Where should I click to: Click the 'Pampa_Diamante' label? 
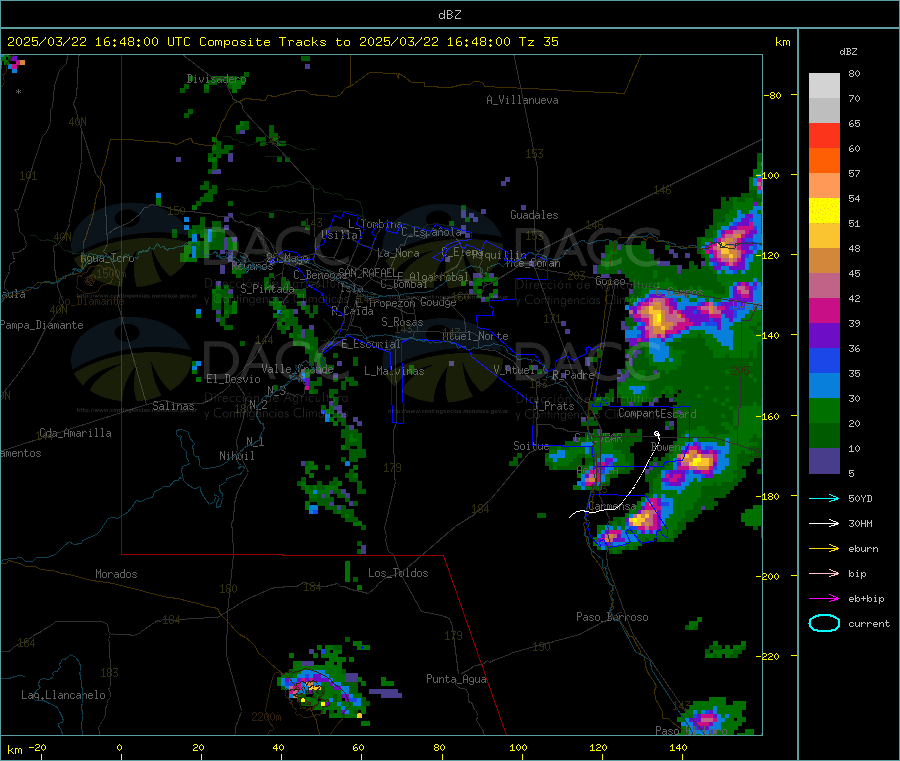point(42,325)
